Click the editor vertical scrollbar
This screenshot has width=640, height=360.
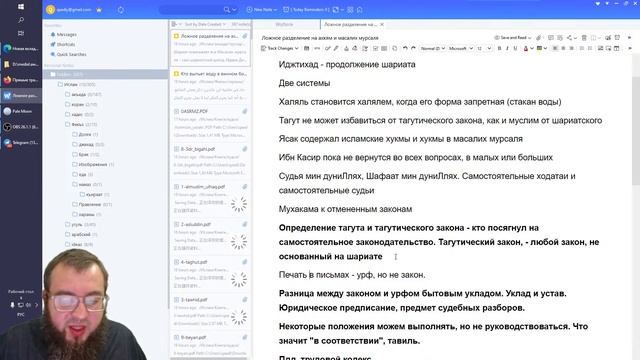click(x=636, y=131)
